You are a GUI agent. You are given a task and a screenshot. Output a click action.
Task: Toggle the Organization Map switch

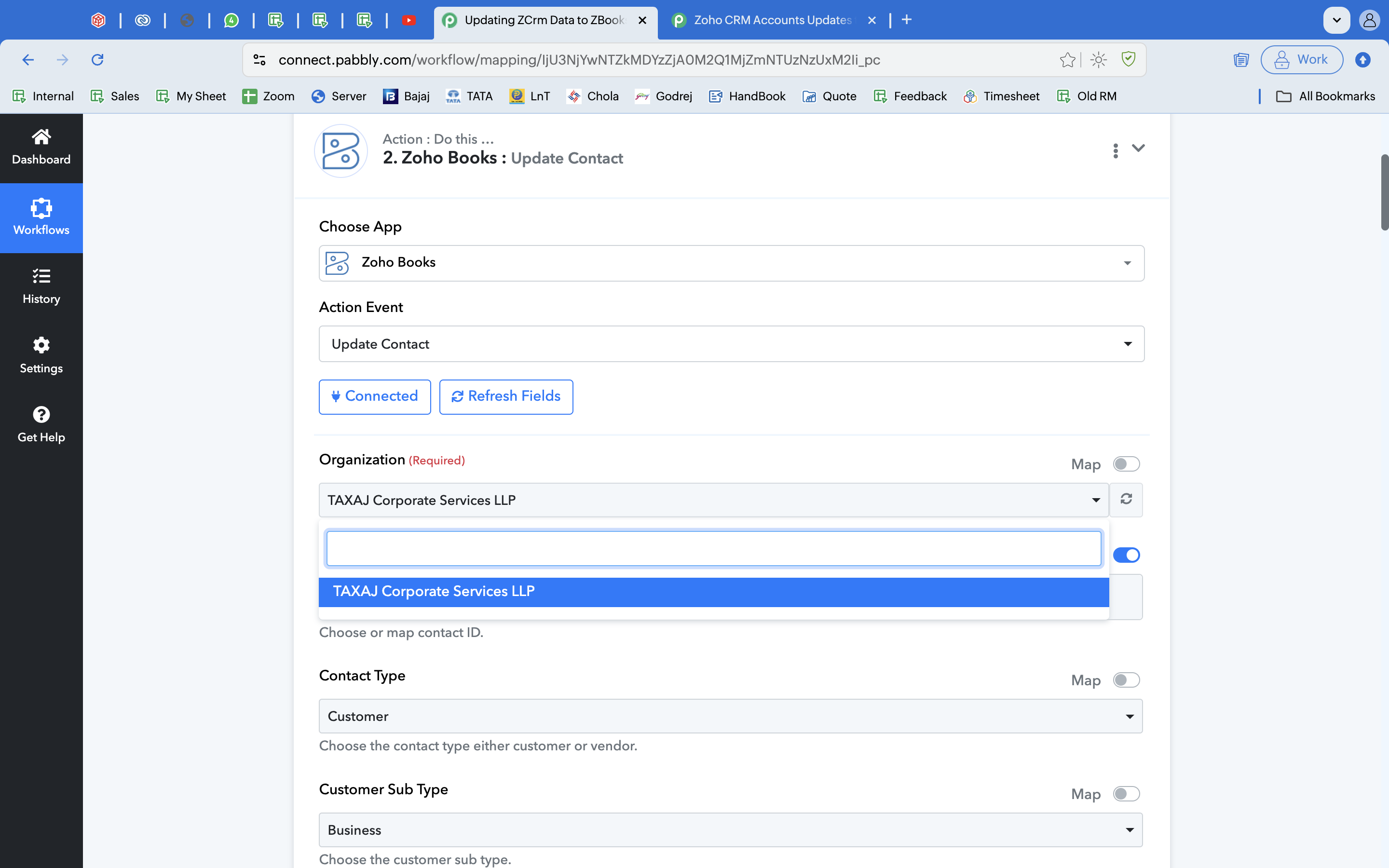point(1126,464)
